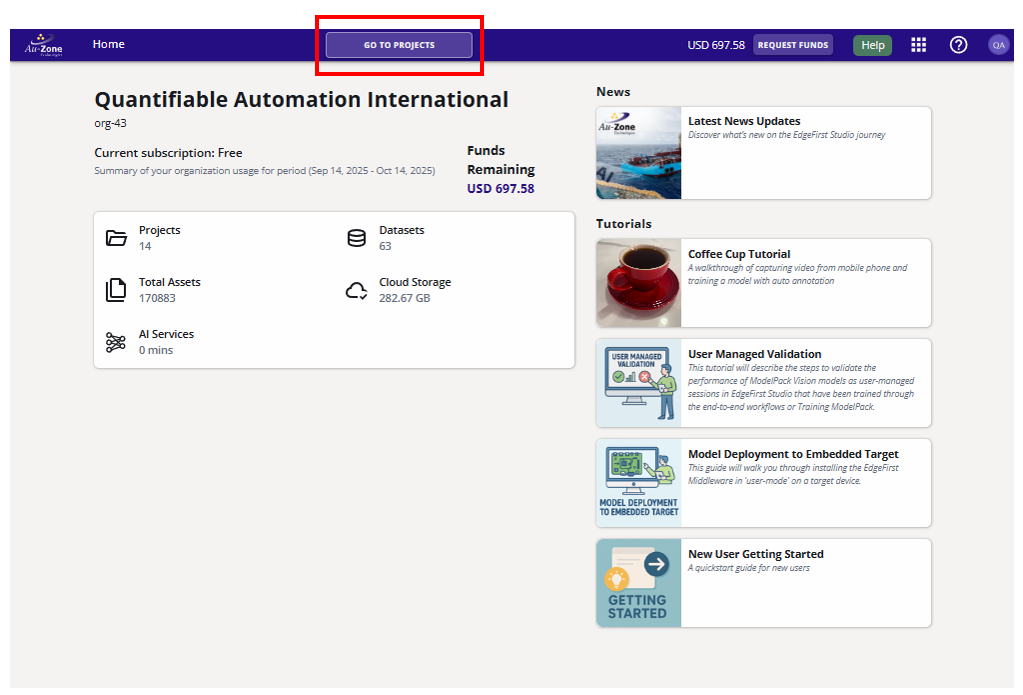Click the Total Assets files icon
1023x695 pixels.
pyautogui.click(x=116, y=290)
